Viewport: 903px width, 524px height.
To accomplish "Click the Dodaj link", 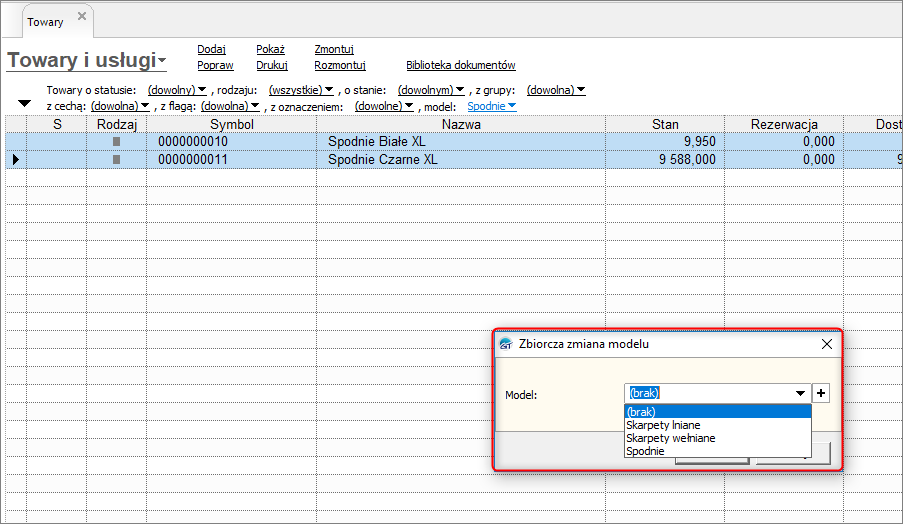I will coord(211,50).
